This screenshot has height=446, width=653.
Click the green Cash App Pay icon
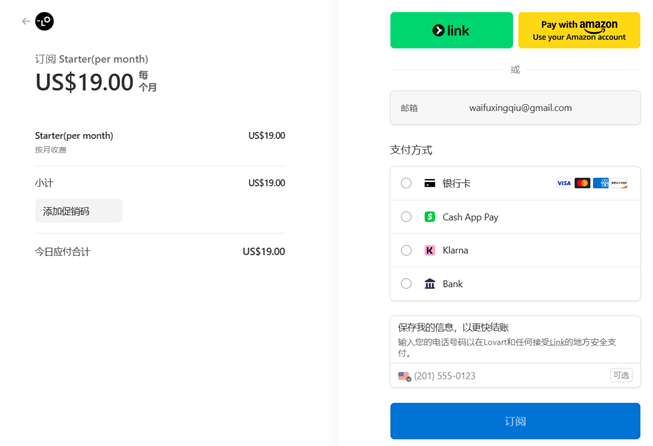click(x=430, y=217)
